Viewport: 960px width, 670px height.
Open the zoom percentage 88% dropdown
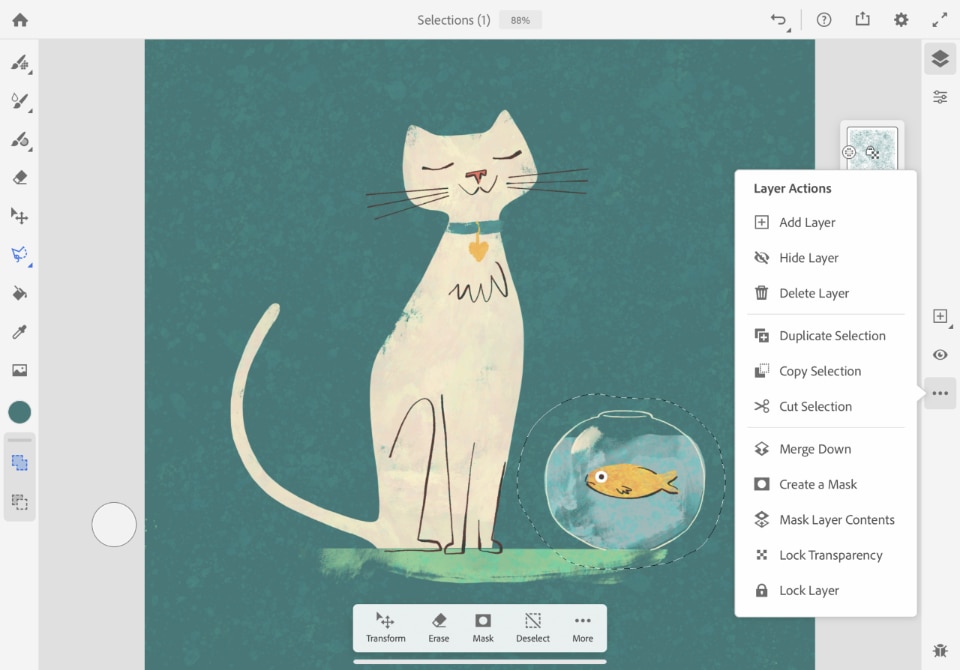coord(520,20)
